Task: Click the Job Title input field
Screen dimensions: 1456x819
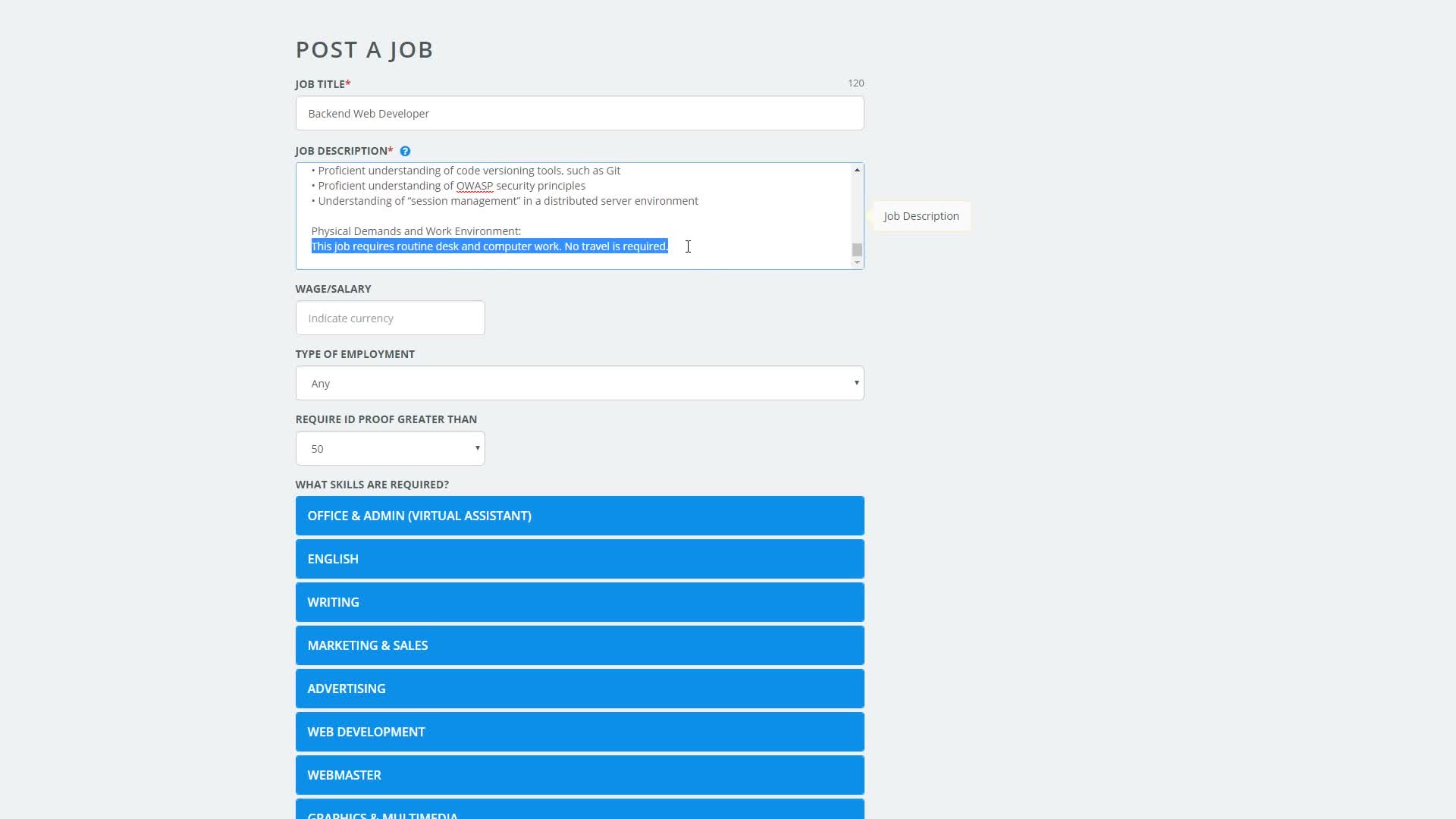Action: pyautogui.click(x=579, y=113)
